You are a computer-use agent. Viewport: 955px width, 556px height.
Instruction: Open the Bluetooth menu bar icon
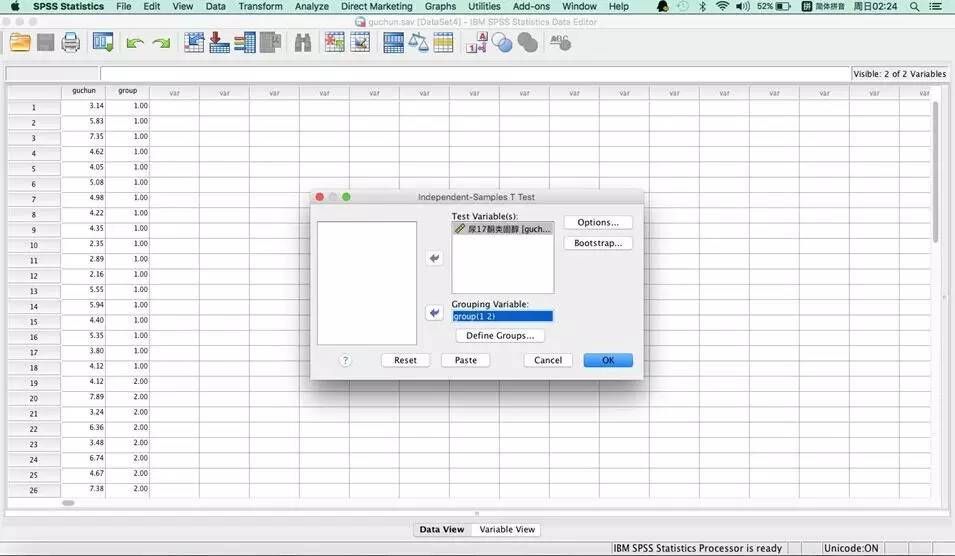click(702, 6)
